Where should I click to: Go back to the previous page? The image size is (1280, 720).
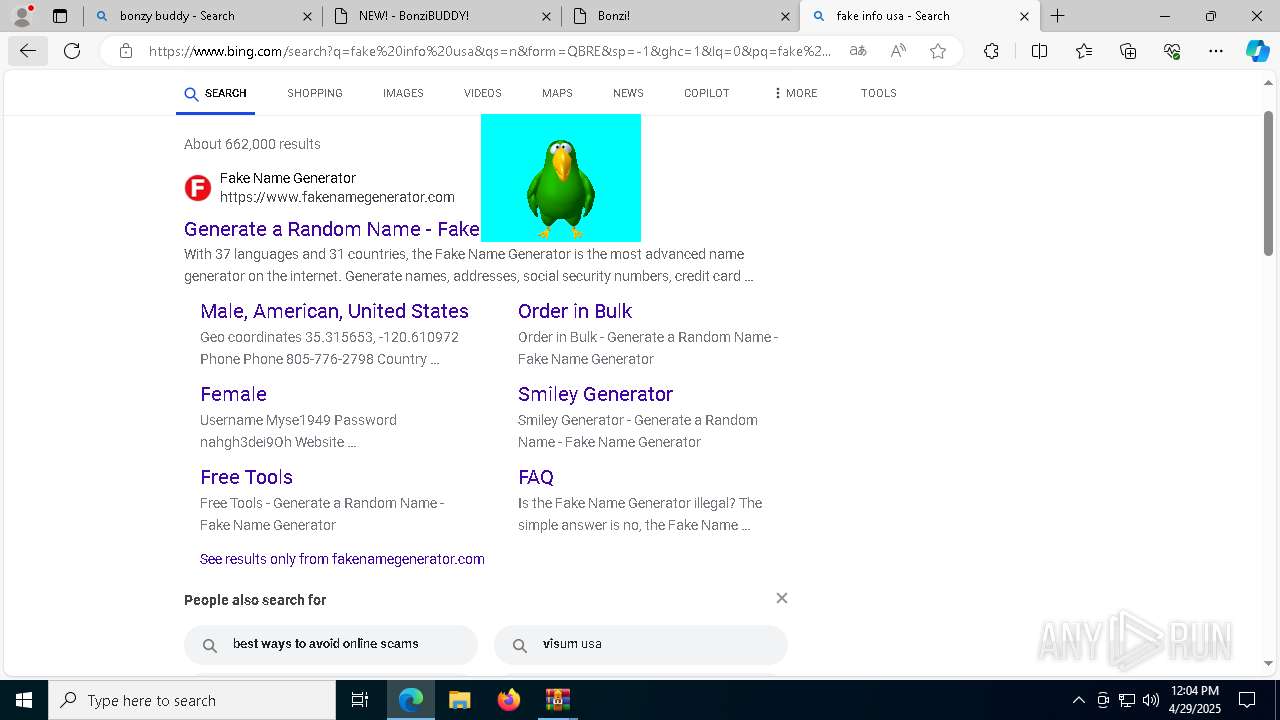(x=27, y=51)
